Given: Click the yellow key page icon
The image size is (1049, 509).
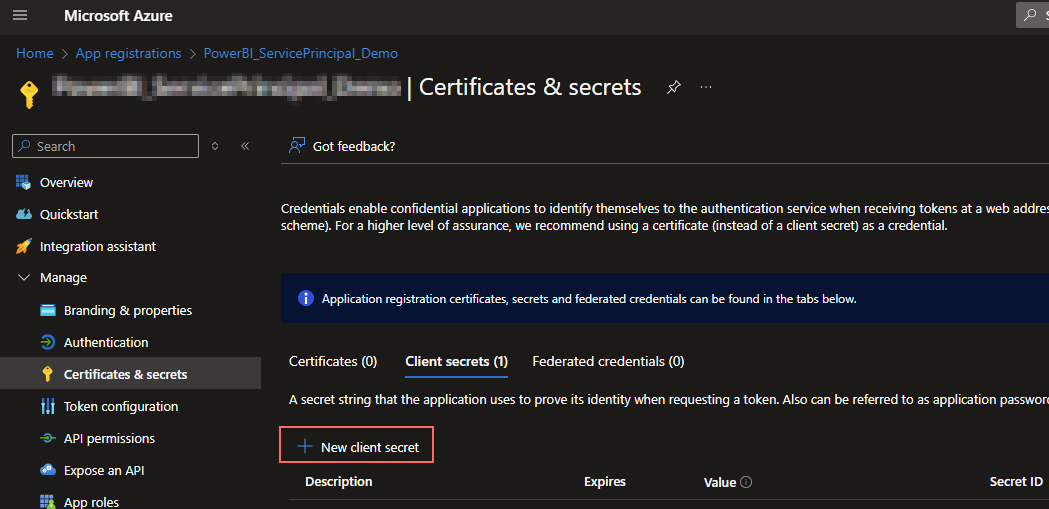Looking at the screenshot, I should pyautogui.click(x=27, y=94).
